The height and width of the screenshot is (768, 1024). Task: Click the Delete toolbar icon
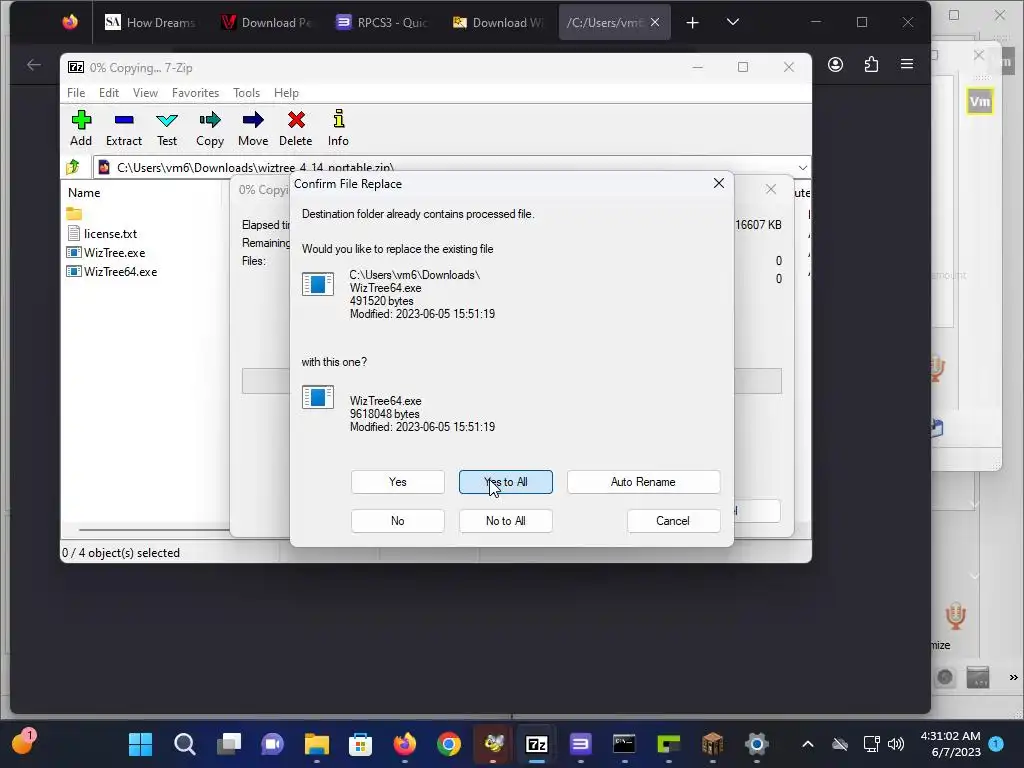tap(296, 128)
